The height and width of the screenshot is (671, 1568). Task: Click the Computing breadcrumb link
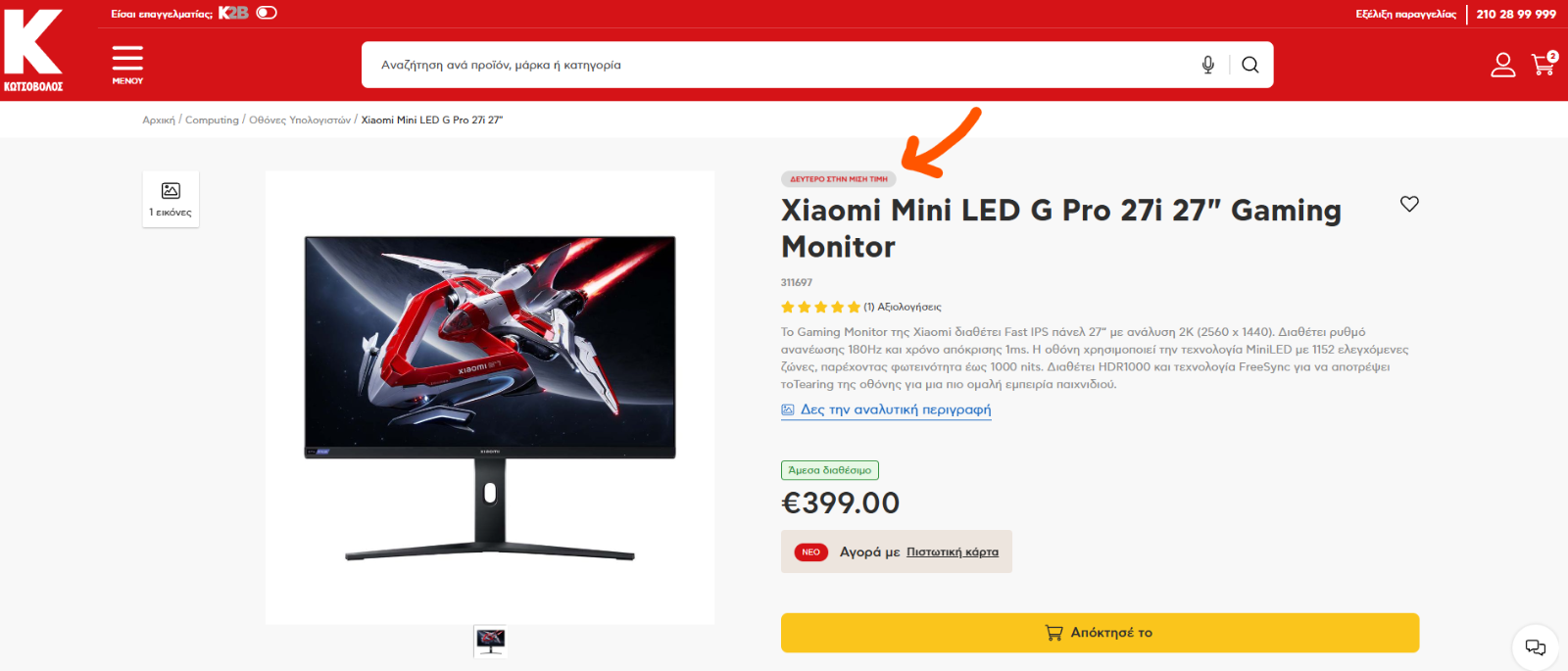coord(212,120)
